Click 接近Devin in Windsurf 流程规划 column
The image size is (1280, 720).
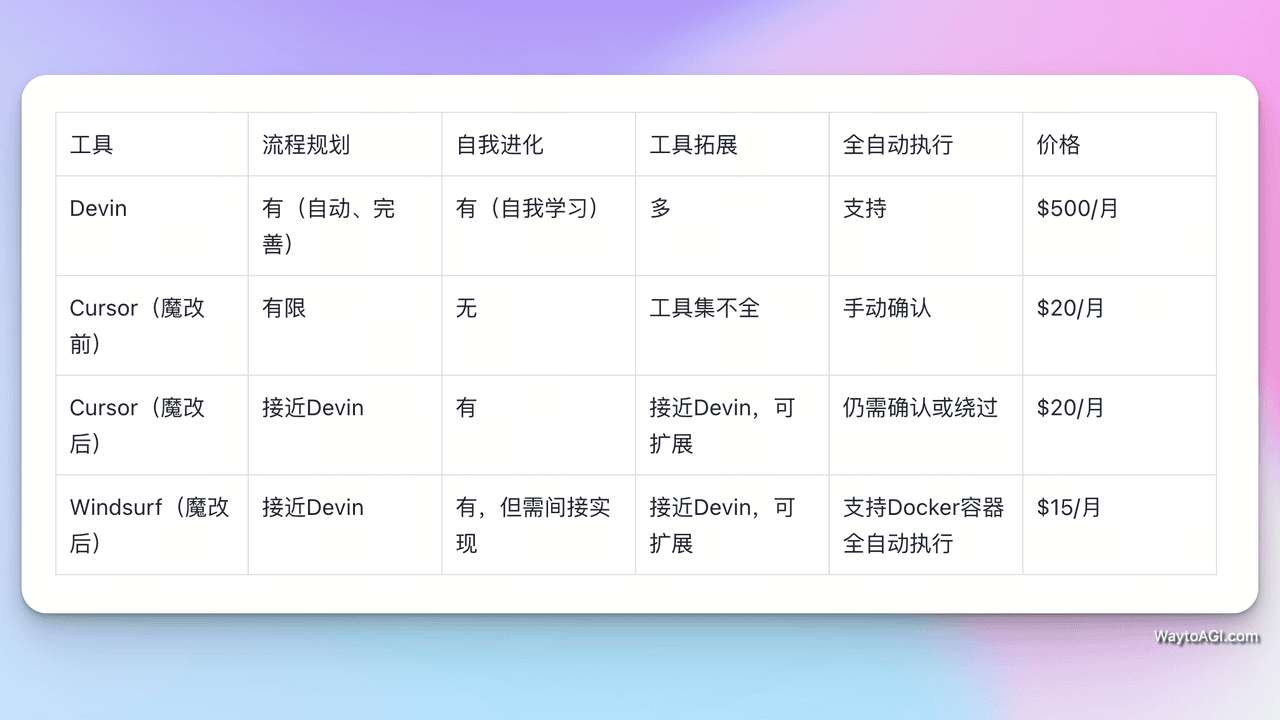[345, 525]
